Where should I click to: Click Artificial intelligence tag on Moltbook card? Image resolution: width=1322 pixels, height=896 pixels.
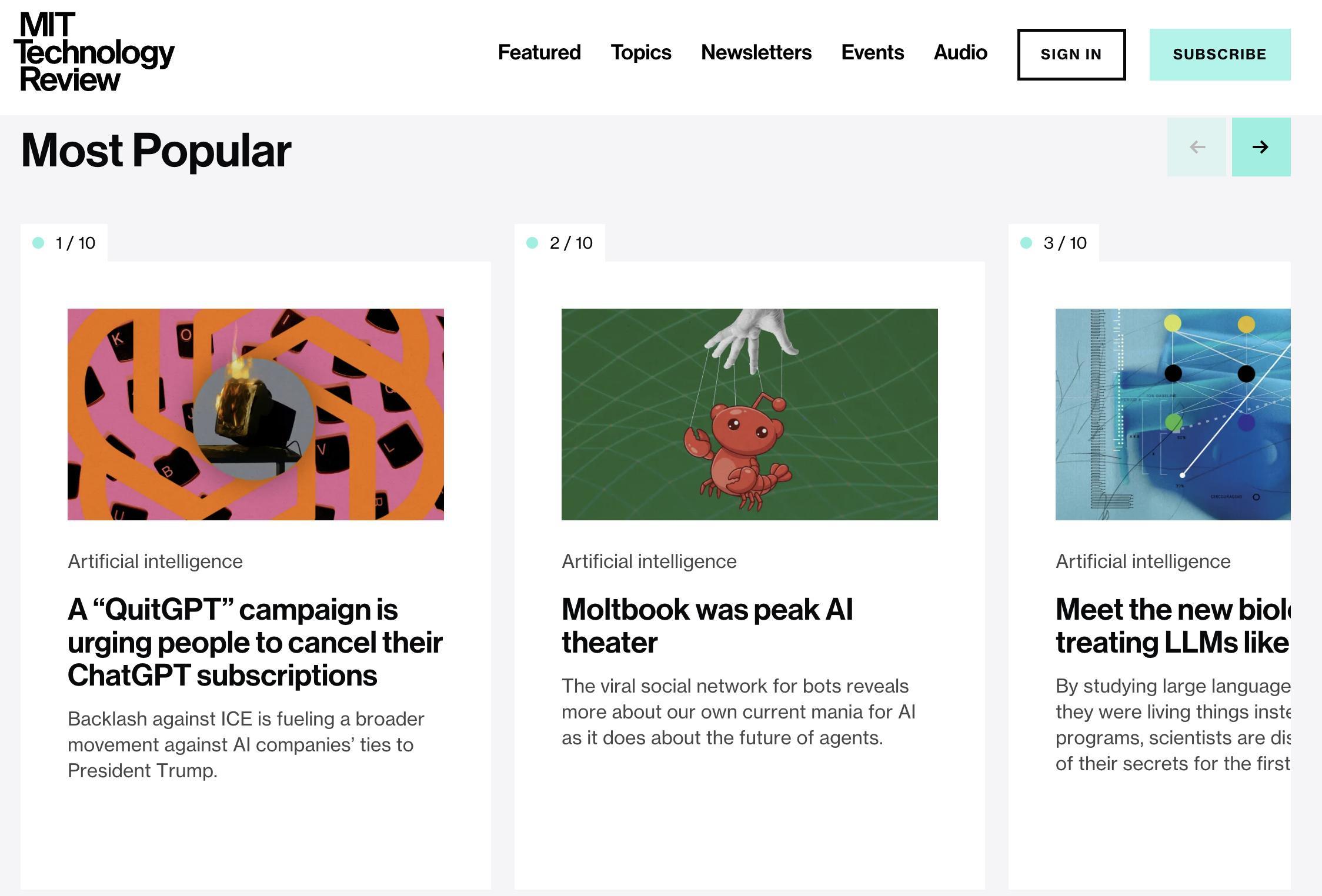(649, 561)
